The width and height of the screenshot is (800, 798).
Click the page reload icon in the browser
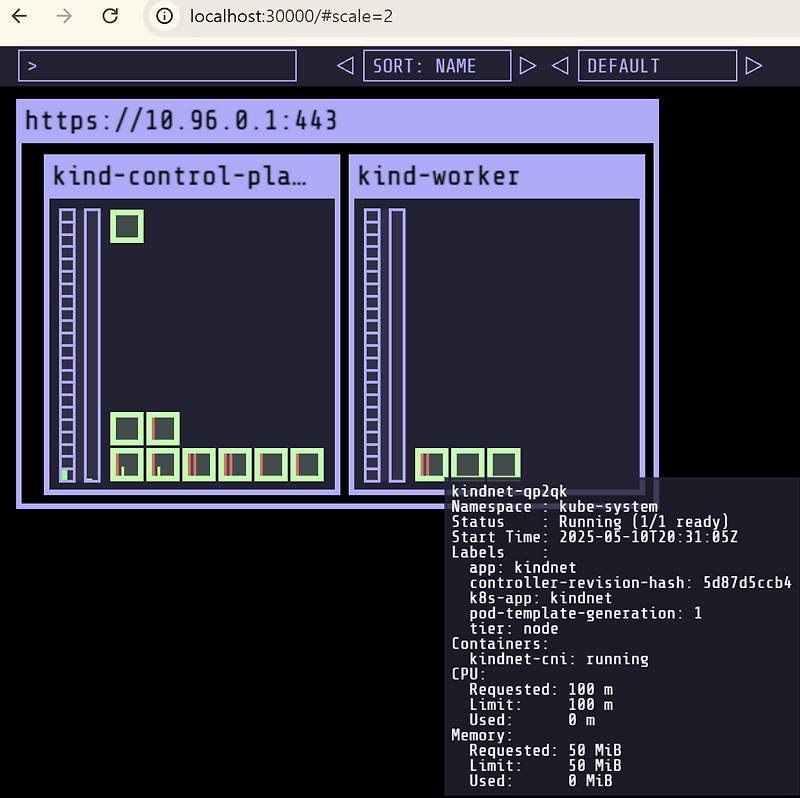pyautogui.click(x=110, y=16)
